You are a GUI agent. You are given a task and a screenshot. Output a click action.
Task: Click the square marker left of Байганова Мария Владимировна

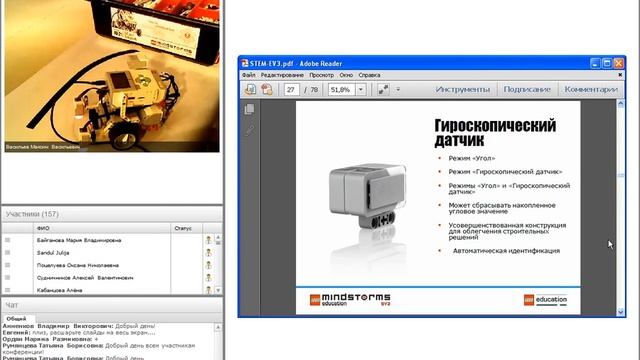click(x=7, y=240)
